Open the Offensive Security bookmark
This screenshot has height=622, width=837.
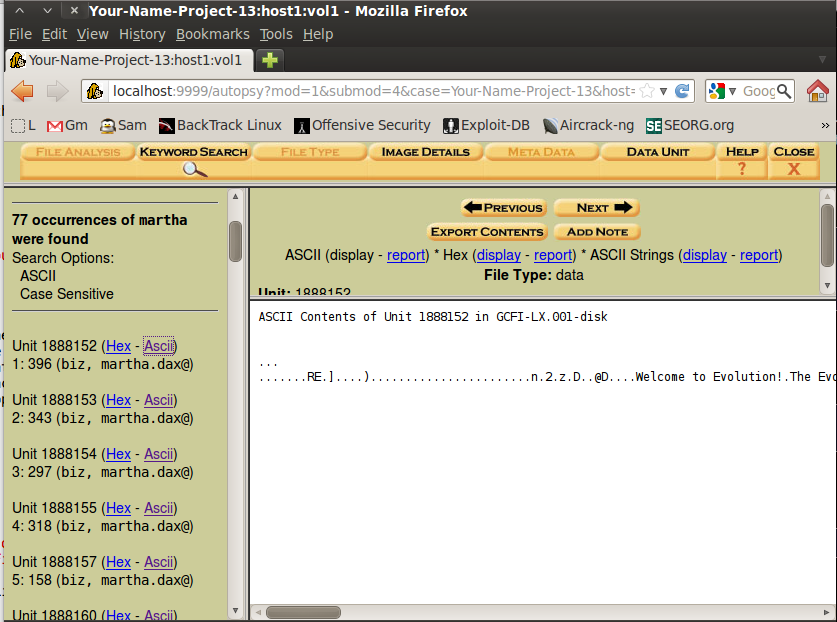pos(362,125)
